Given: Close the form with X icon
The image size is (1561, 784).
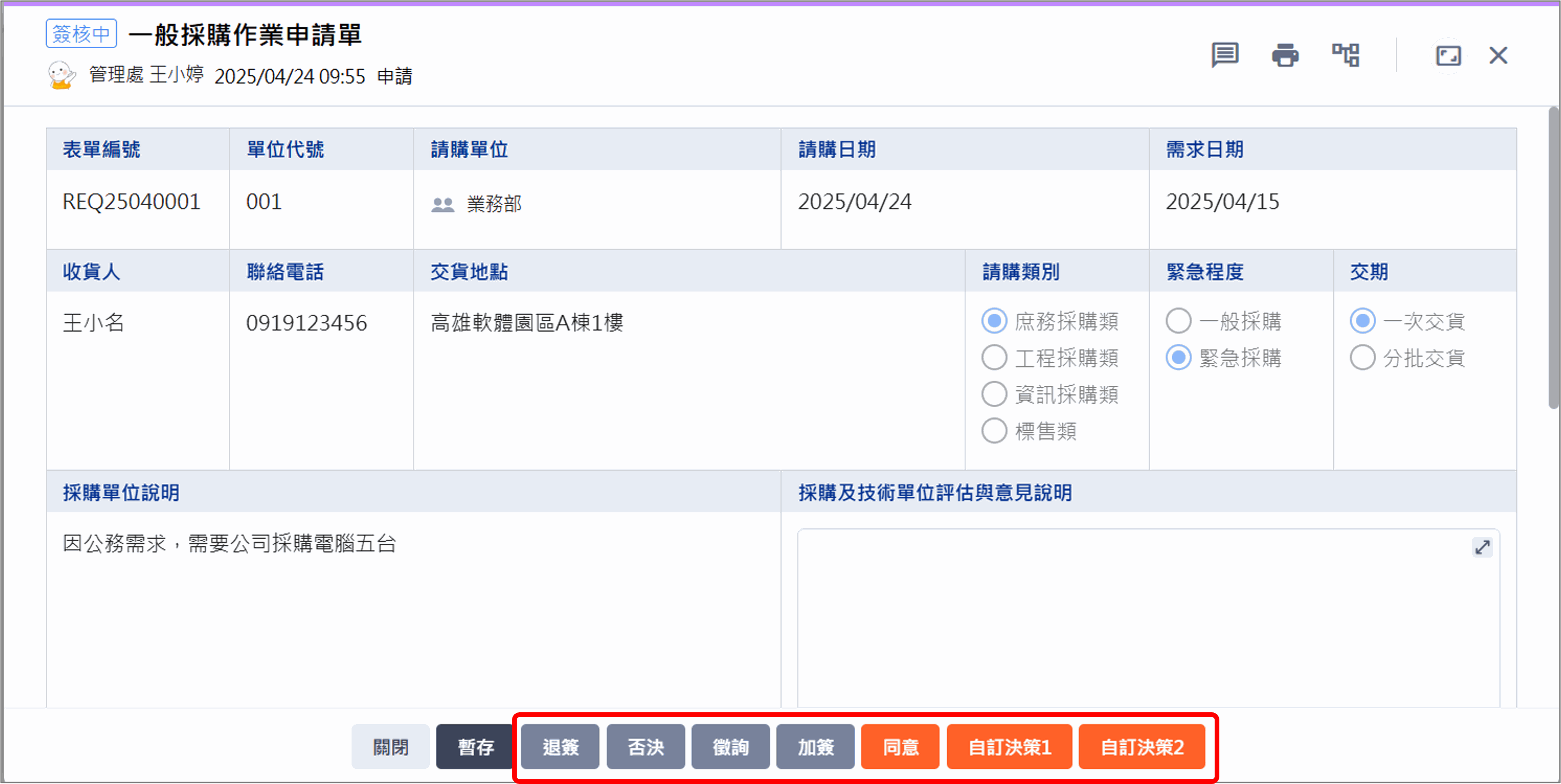Looking at the screenshot, I should click(1498, 56).
